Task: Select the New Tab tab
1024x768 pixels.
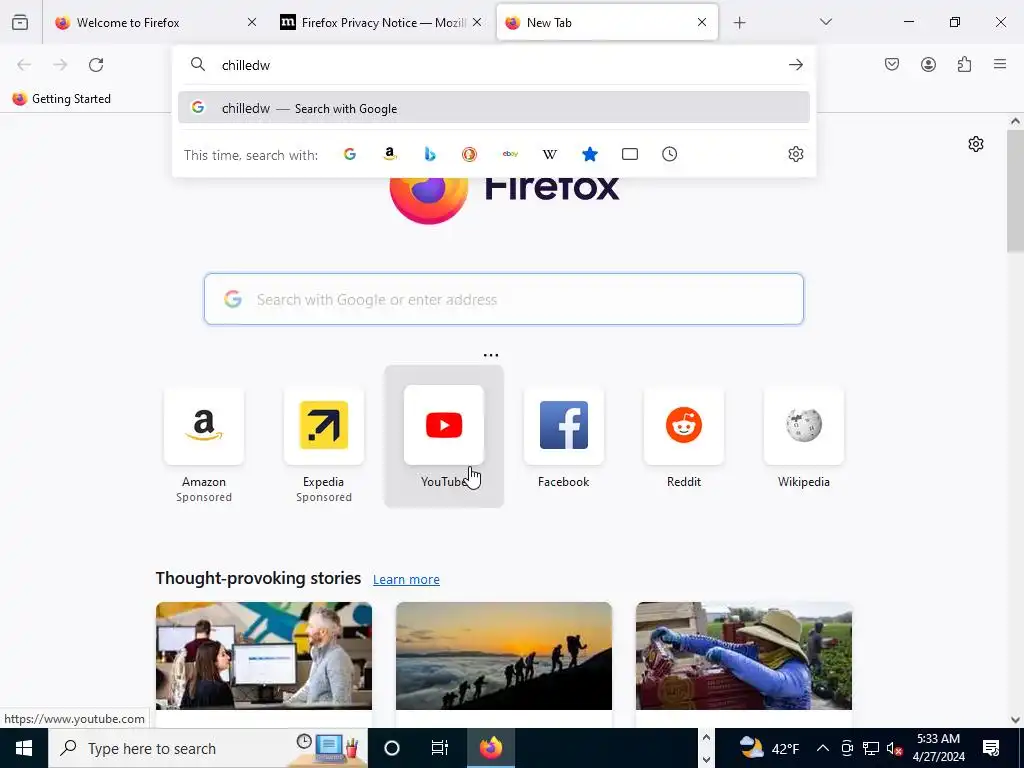Action: (x=607, y=23)
